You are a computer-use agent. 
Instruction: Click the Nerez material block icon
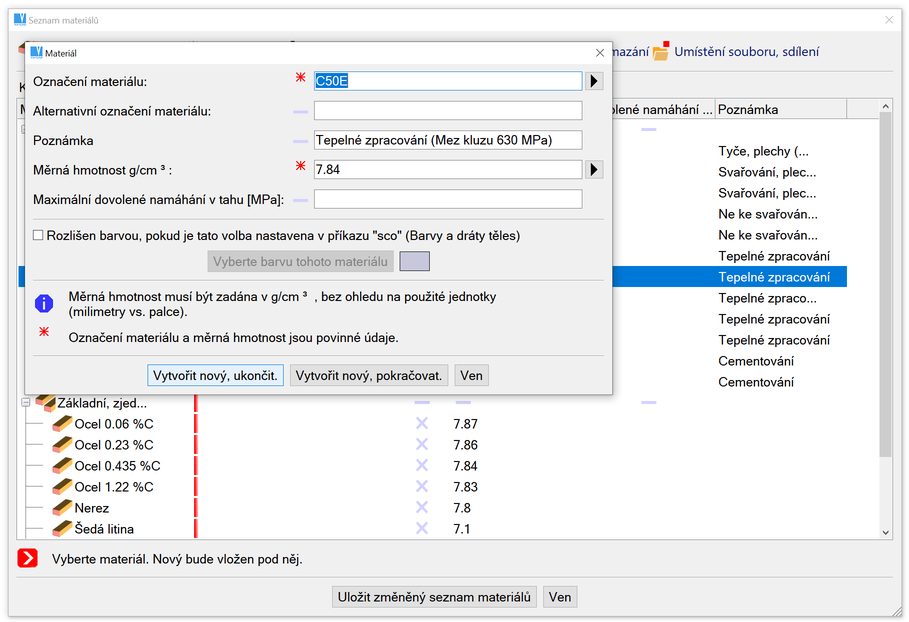pyautogui.click(x=63, y=508)
